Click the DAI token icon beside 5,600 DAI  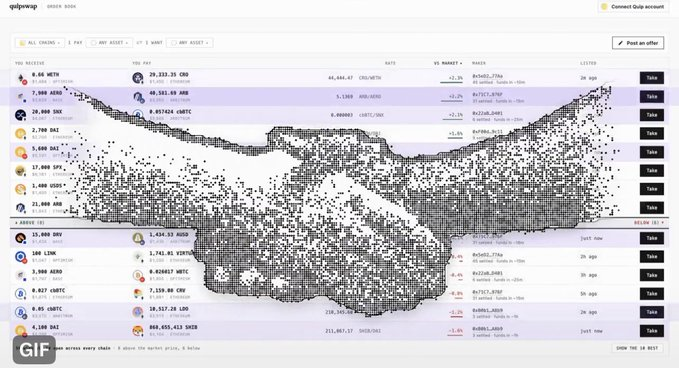[x=20, y=152]
